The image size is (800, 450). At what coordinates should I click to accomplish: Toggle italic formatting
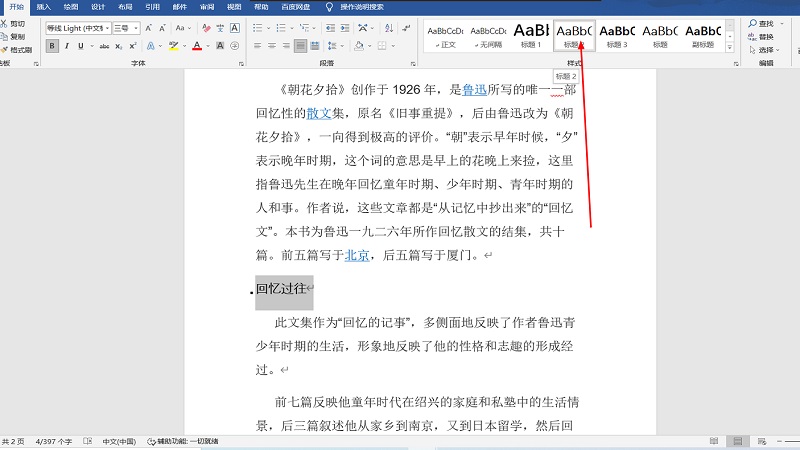(x=66, y=46)
